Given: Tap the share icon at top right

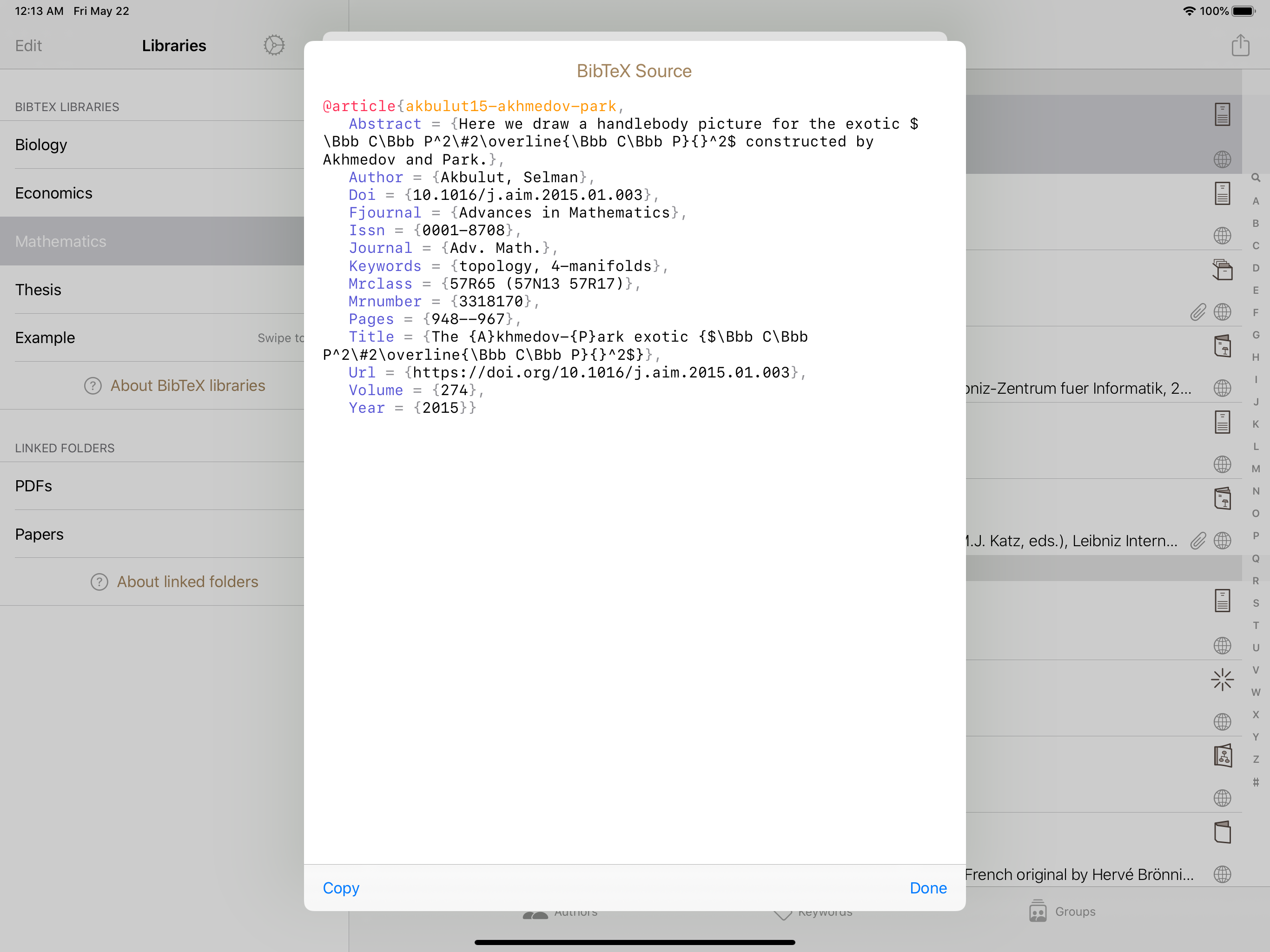Looking at the screenshot, I should (1240, 46).
